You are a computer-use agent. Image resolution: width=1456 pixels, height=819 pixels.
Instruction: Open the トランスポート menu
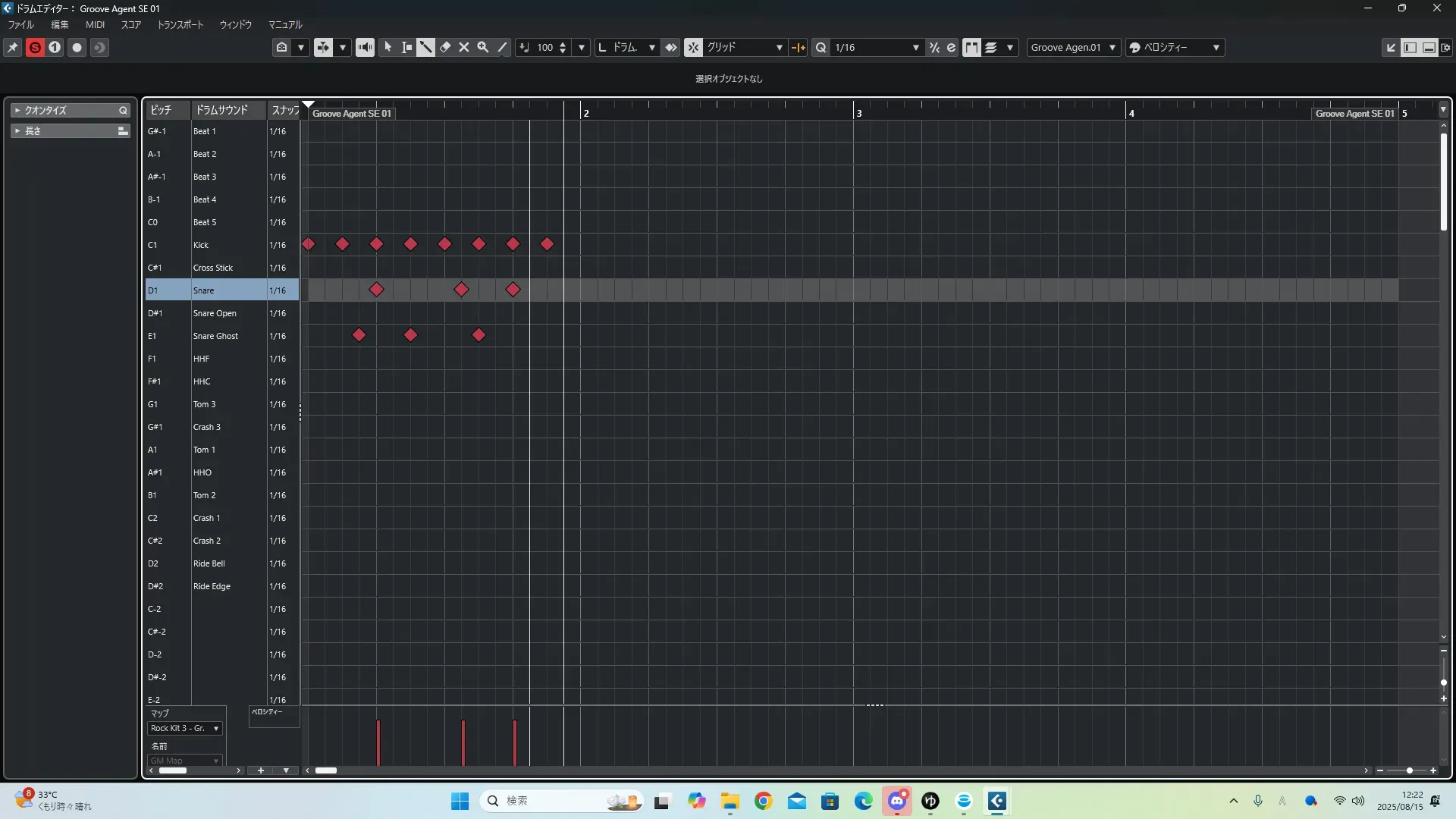(x=180, y=25)
